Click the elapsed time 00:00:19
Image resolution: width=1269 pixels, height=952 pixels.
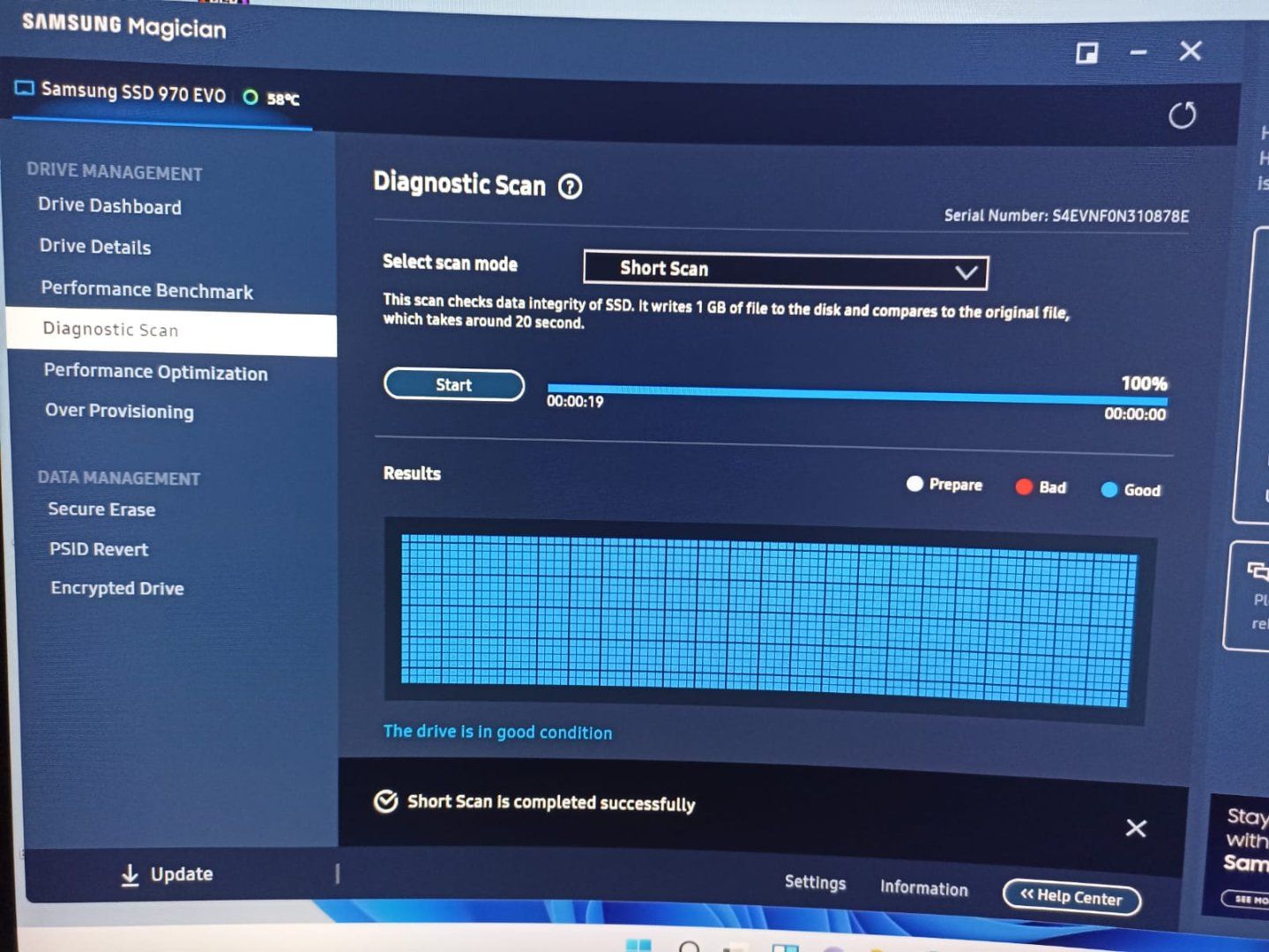[x=575, y=402]
